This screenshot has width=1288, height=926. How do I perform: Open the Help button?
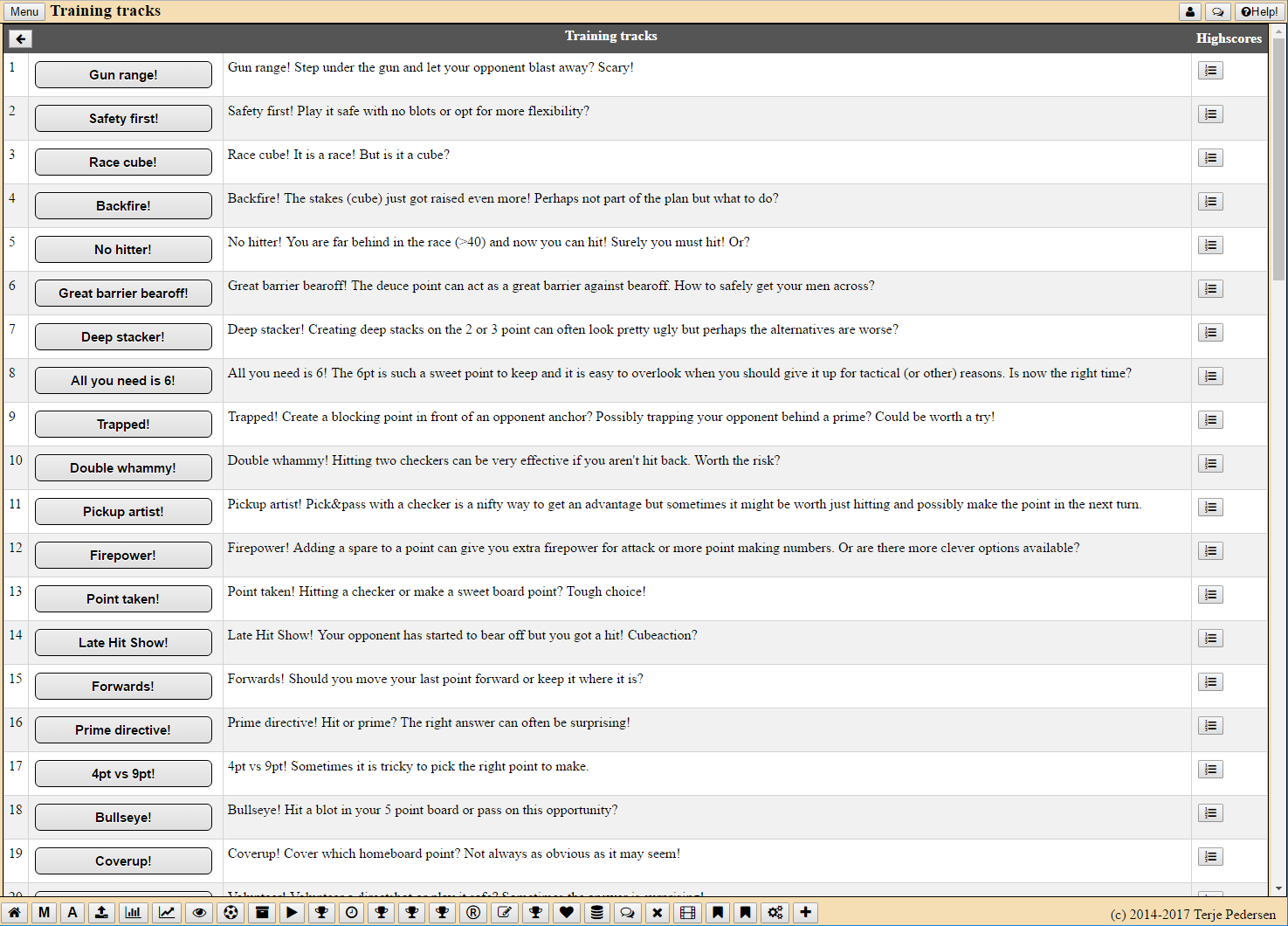(1258, 11)
